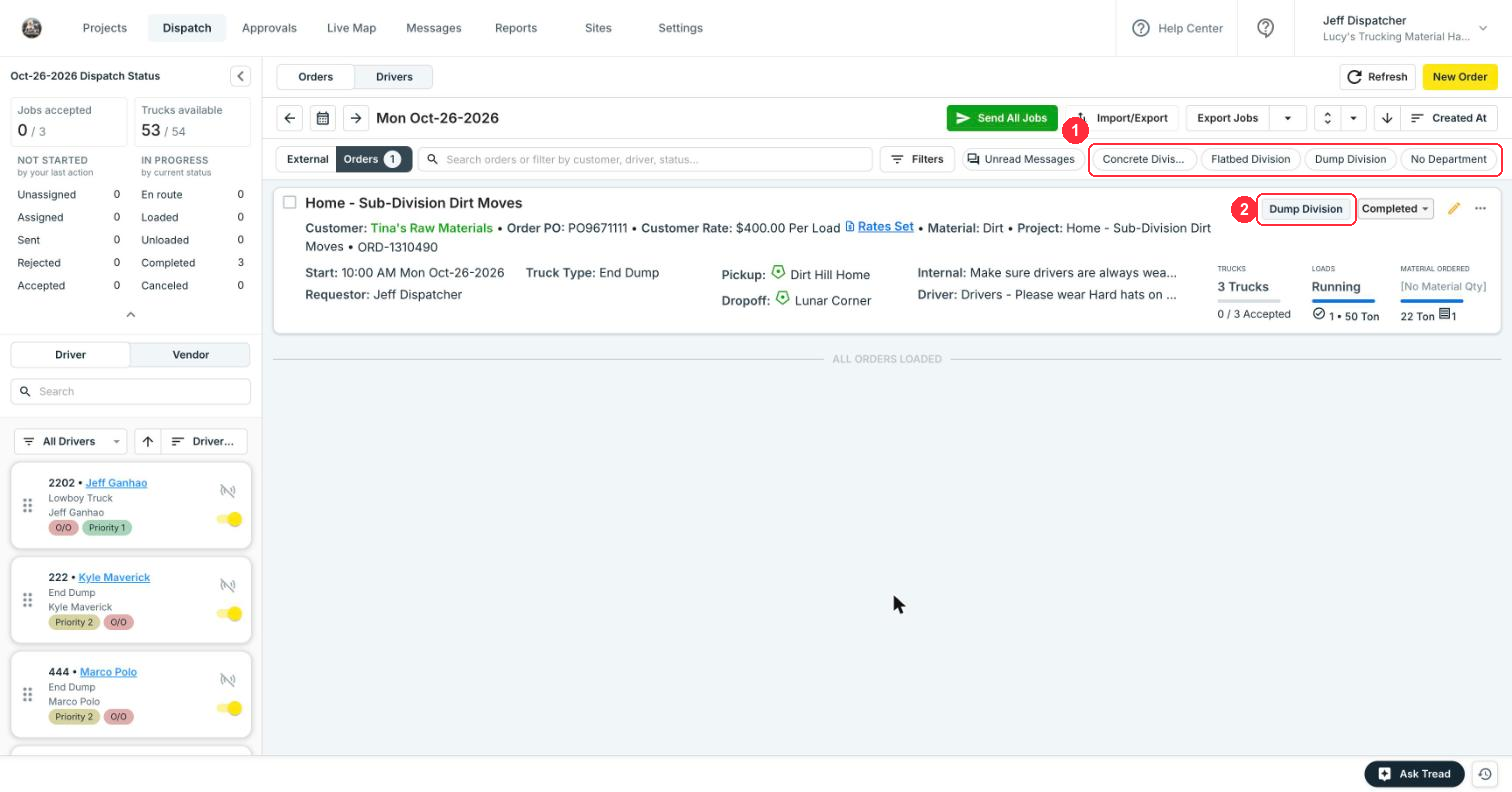Click Lunar Corner dropoff site icon
The width and height of the screenshot is (1512, 792).
[782, 298]
